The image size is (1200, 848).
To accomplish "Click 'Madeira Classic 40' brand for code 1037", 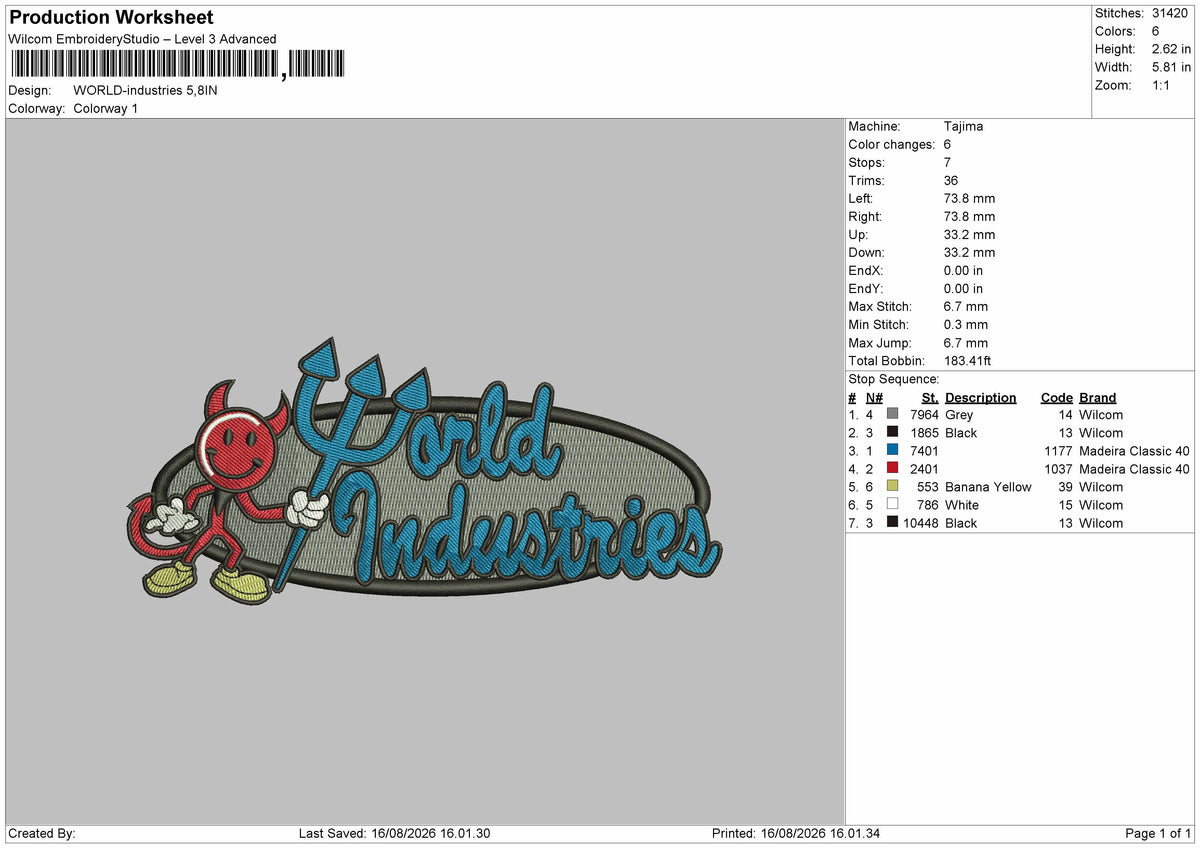I will coord(1134,469).
